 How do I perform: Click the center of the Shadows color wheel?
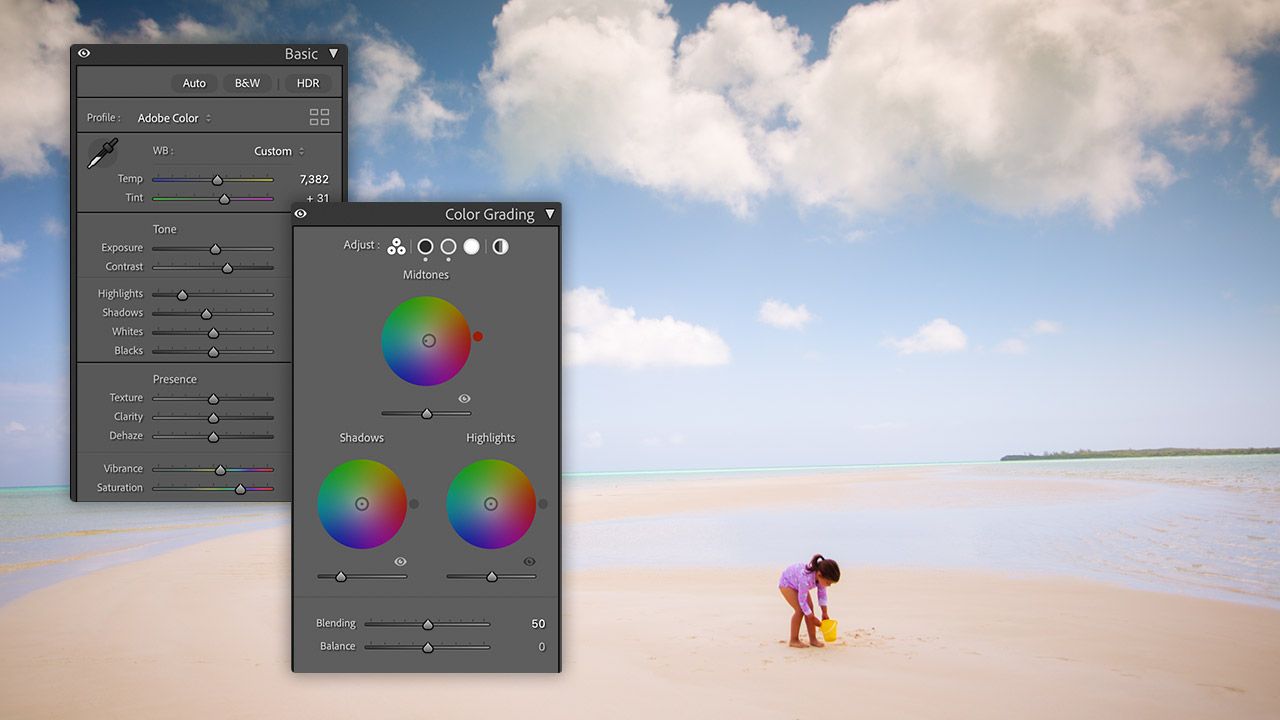click(x=362, y=504)
